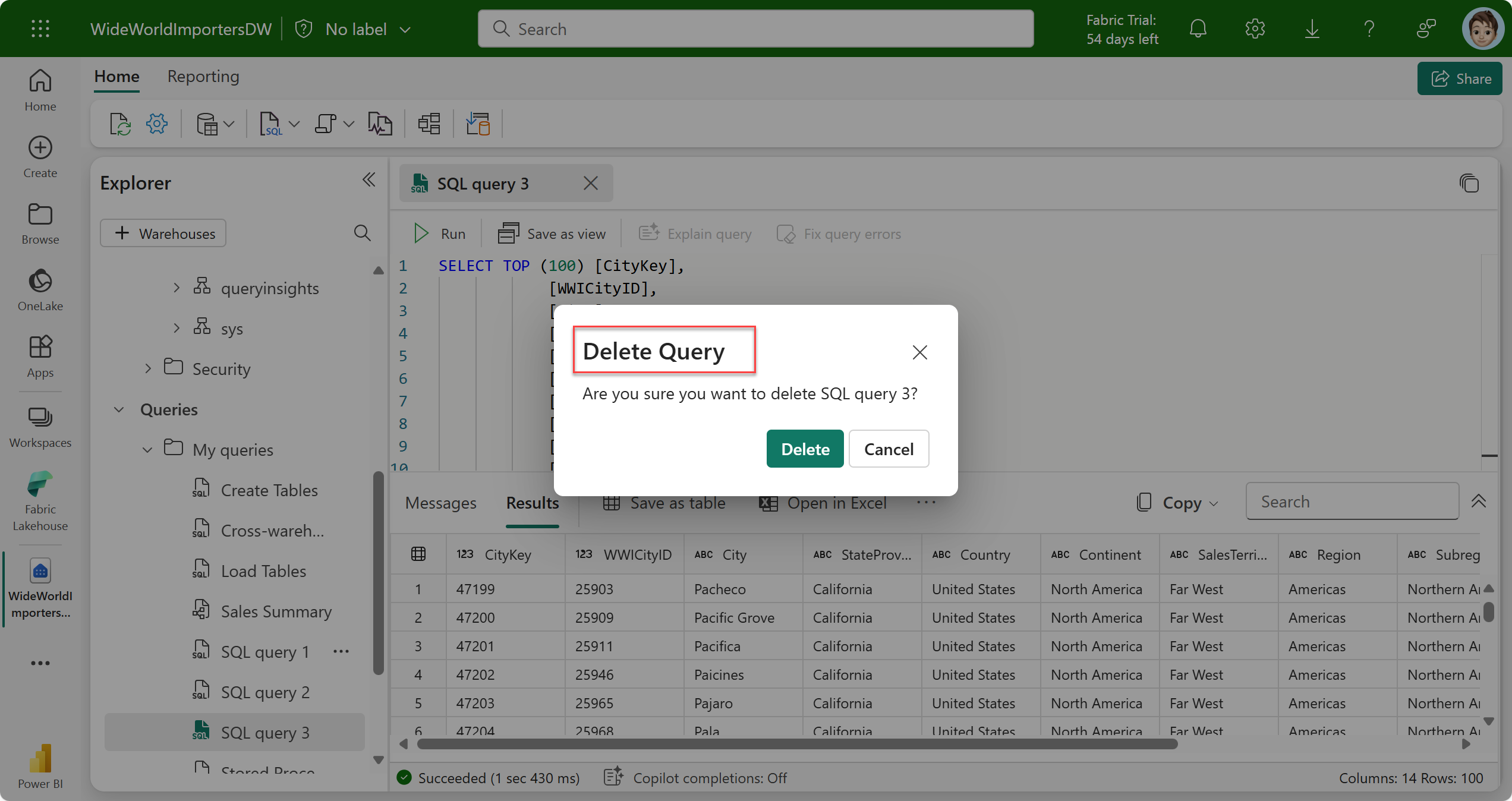Click the results horizontal scrollbar
This screenshot has height=801, width=1512.
click(x=797, y=744)
